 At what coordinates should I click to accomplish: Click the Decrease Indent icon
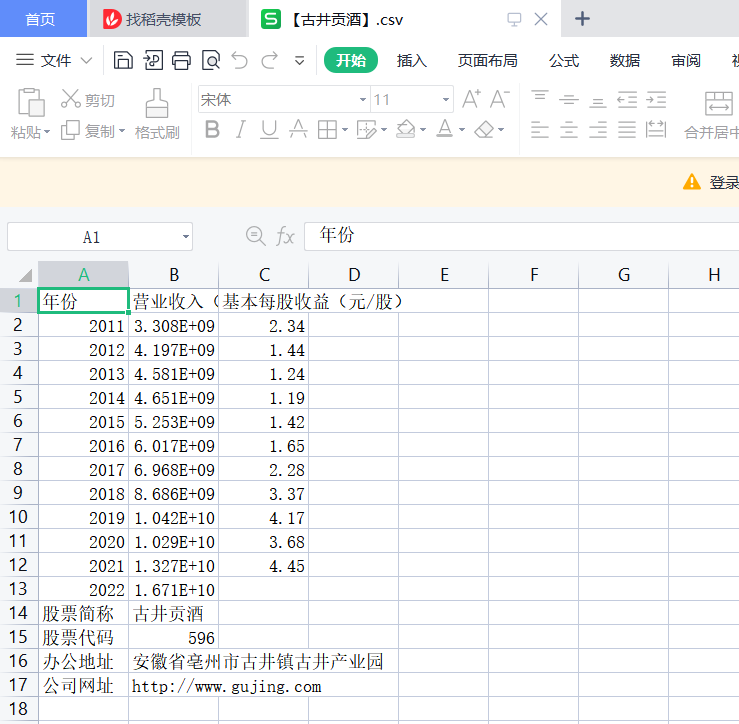pos(627,99)
